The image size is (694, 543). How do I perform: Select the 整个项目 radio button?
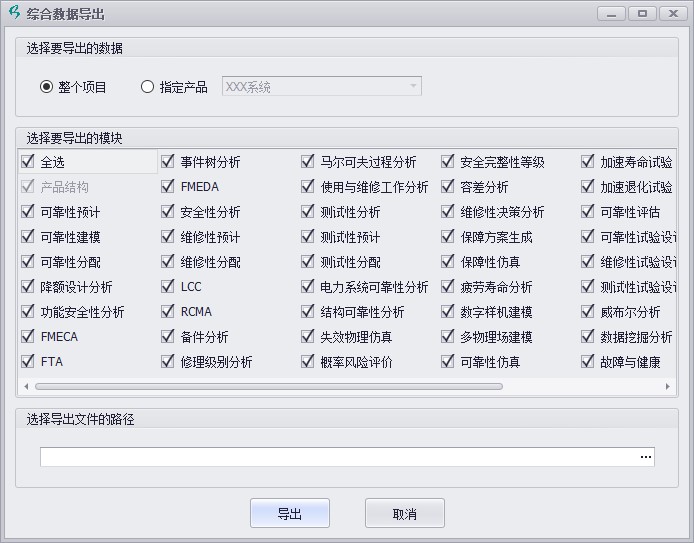[46, 87]
